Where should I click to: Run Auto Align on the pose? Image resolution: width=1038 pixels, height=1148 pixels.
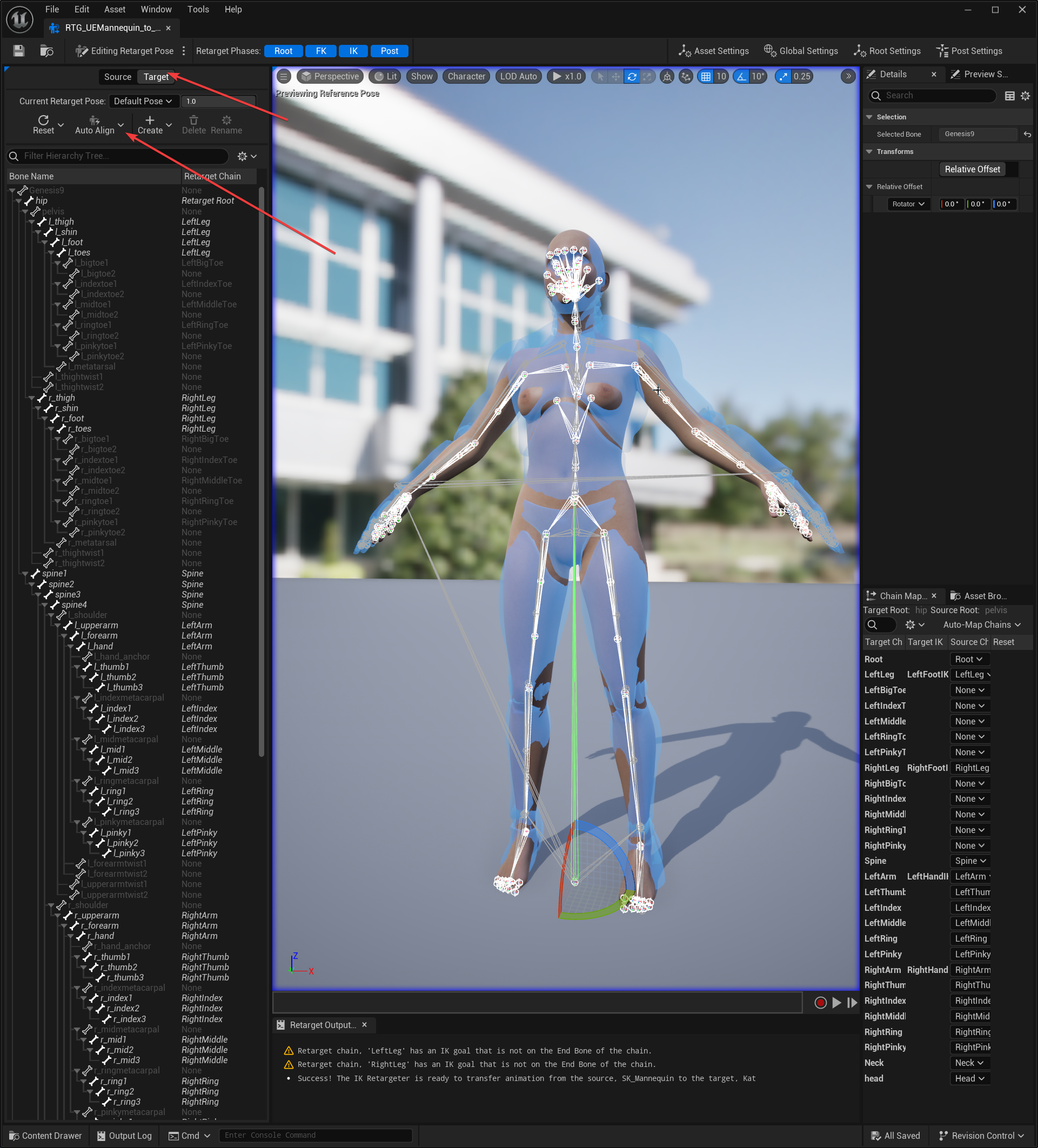click(x=95, y=125)
